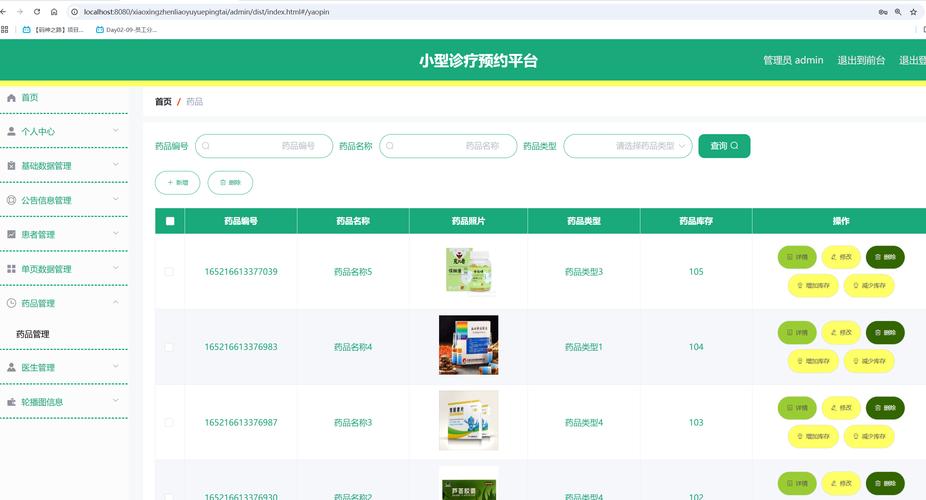The width and height of the screenshot is (926, 500).
Task: Open the 药品名称5 product photo
Action: pos(468,271)
